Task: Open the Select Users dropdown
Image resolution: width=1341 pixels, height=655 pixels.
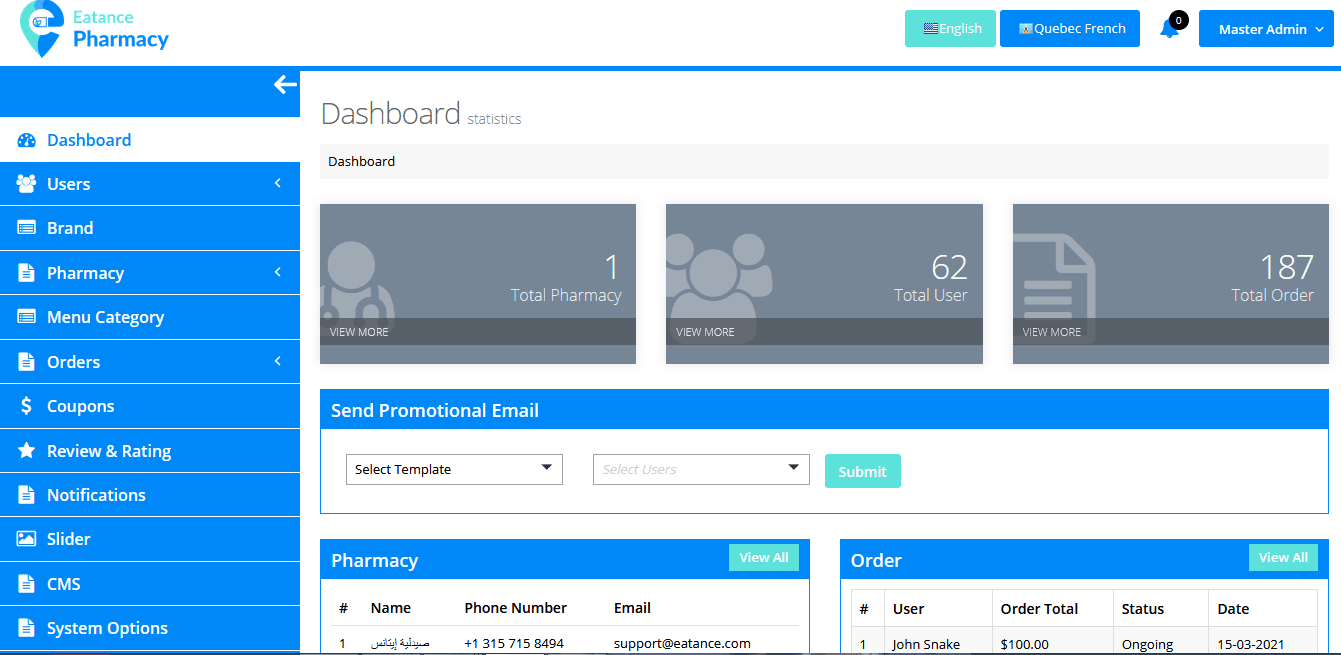Action: pos(700,469)
